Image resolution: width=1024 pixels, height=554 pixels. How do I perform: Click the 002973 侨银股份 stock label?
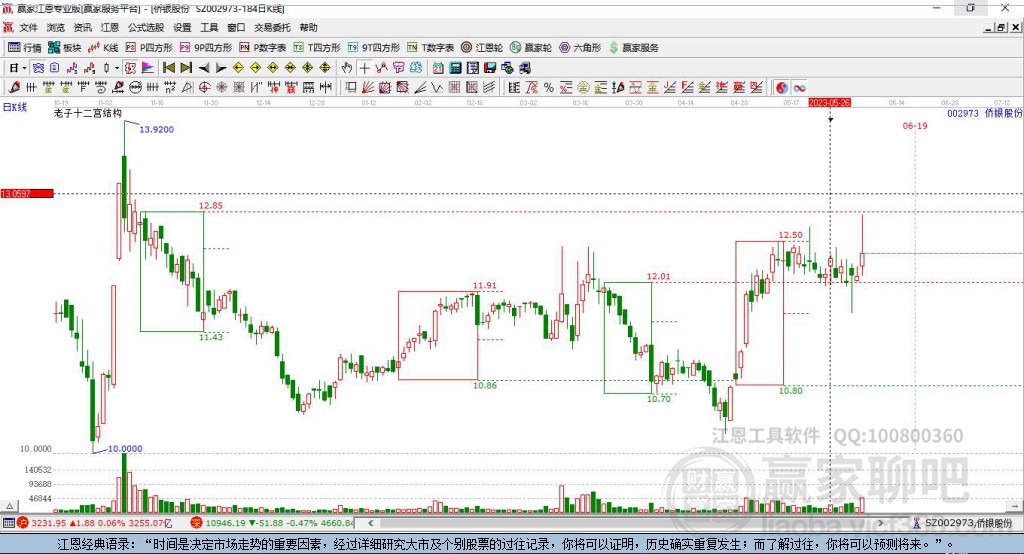point(984,113)
